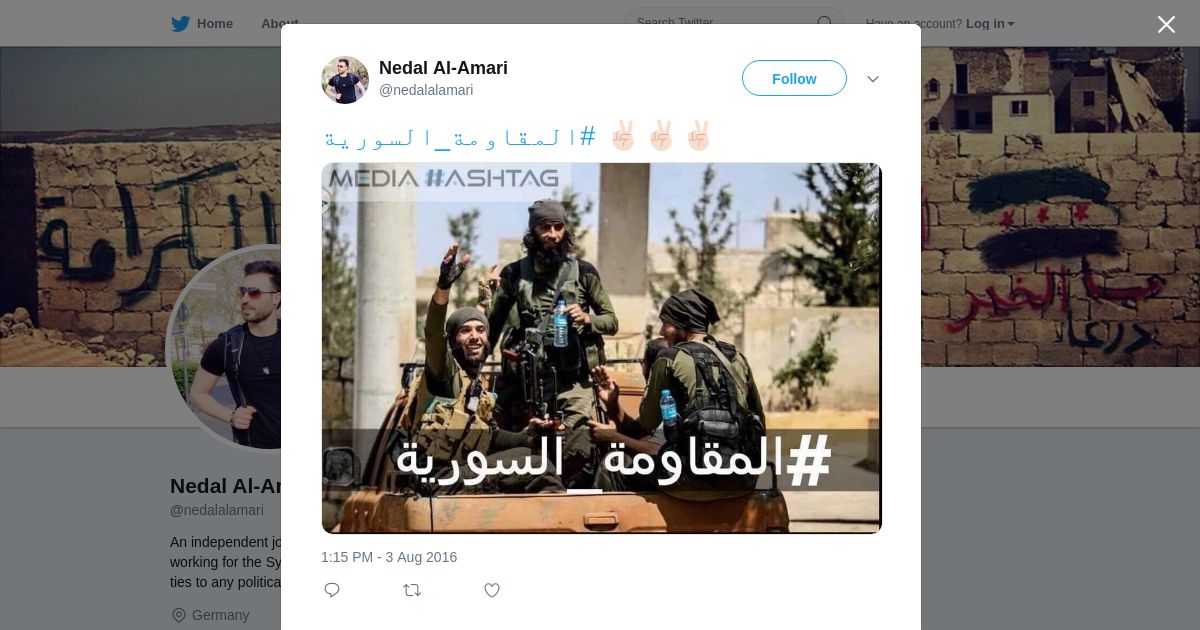Open the tweet's attached photo

(x=601, y=348)
